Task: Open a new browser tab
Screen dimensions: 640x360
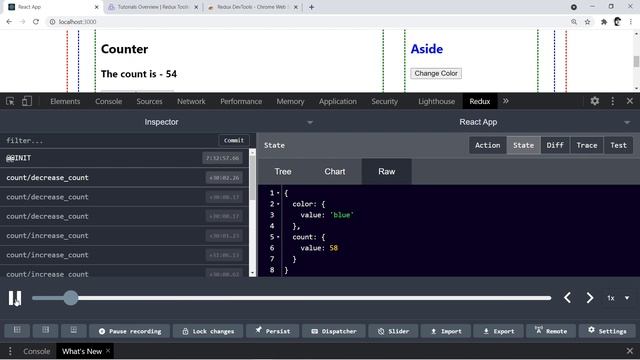Action: (x=311, y=7)
